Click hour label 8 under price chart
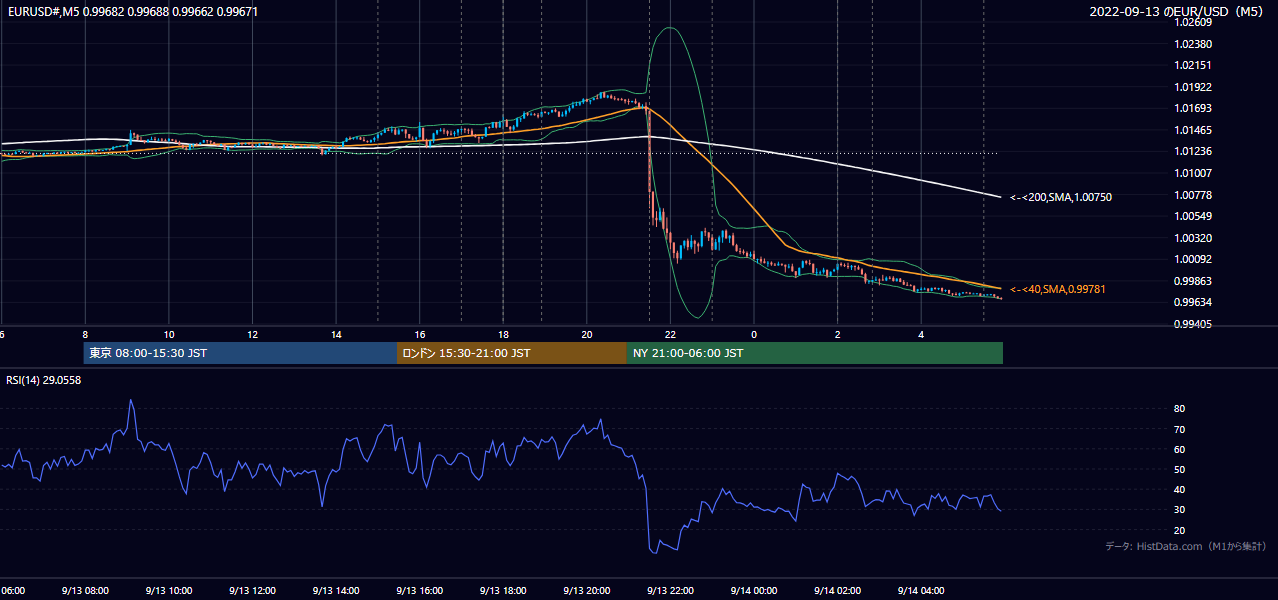 pyautogui.click(x=85, y=335)
